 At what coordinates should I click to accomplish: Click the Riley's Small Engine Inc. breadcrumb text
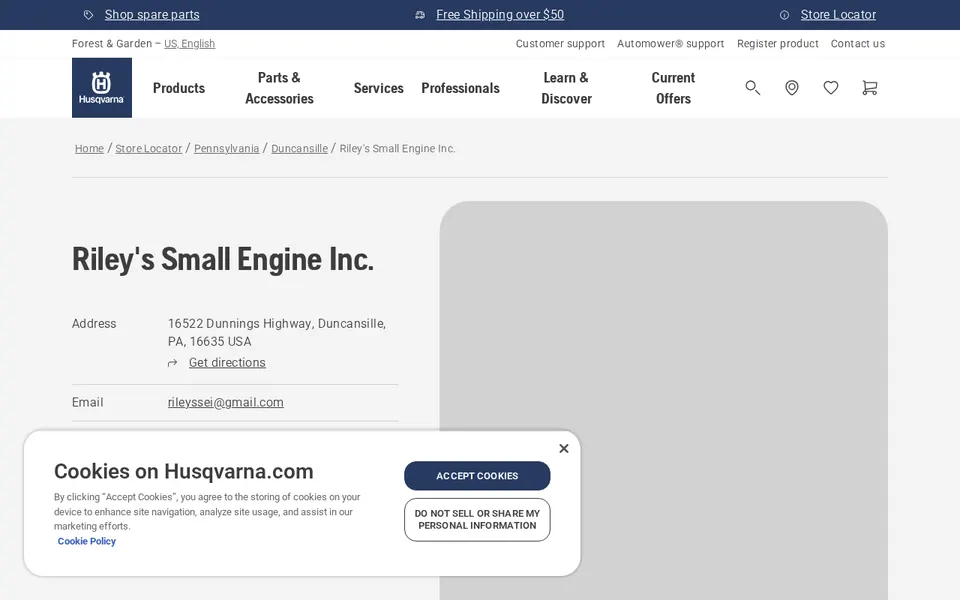click(x=397, y=149)
